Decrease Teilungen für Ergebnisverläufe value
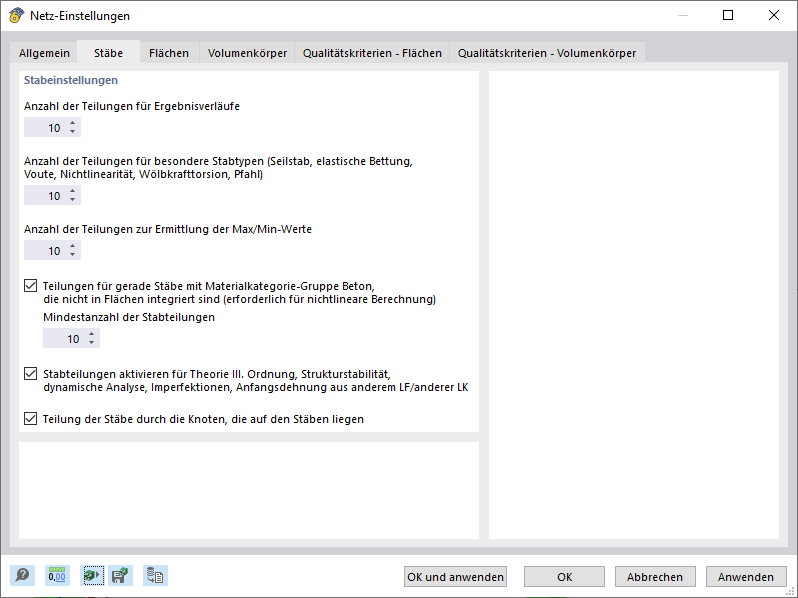Screen dimensions: 798x598 coord(73,132)
